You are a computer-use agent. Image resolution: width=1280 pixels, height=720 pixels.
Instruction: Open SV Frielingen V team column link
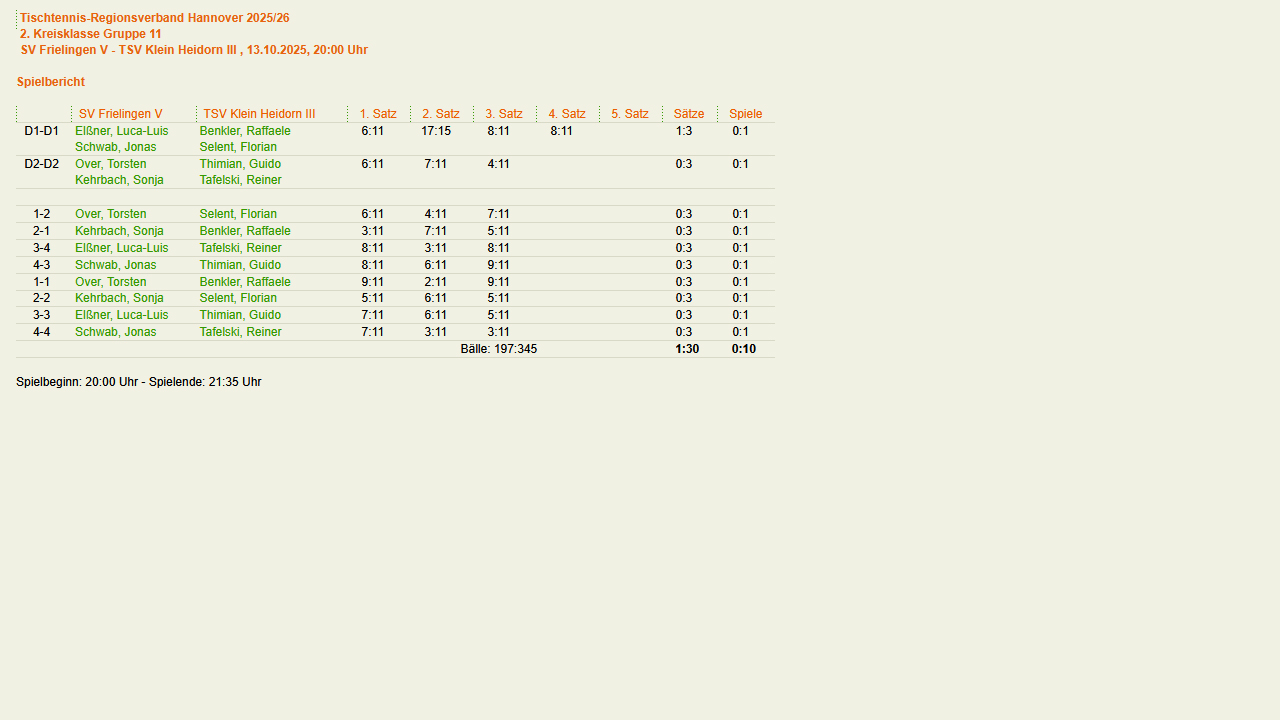(x=120, y=114)
